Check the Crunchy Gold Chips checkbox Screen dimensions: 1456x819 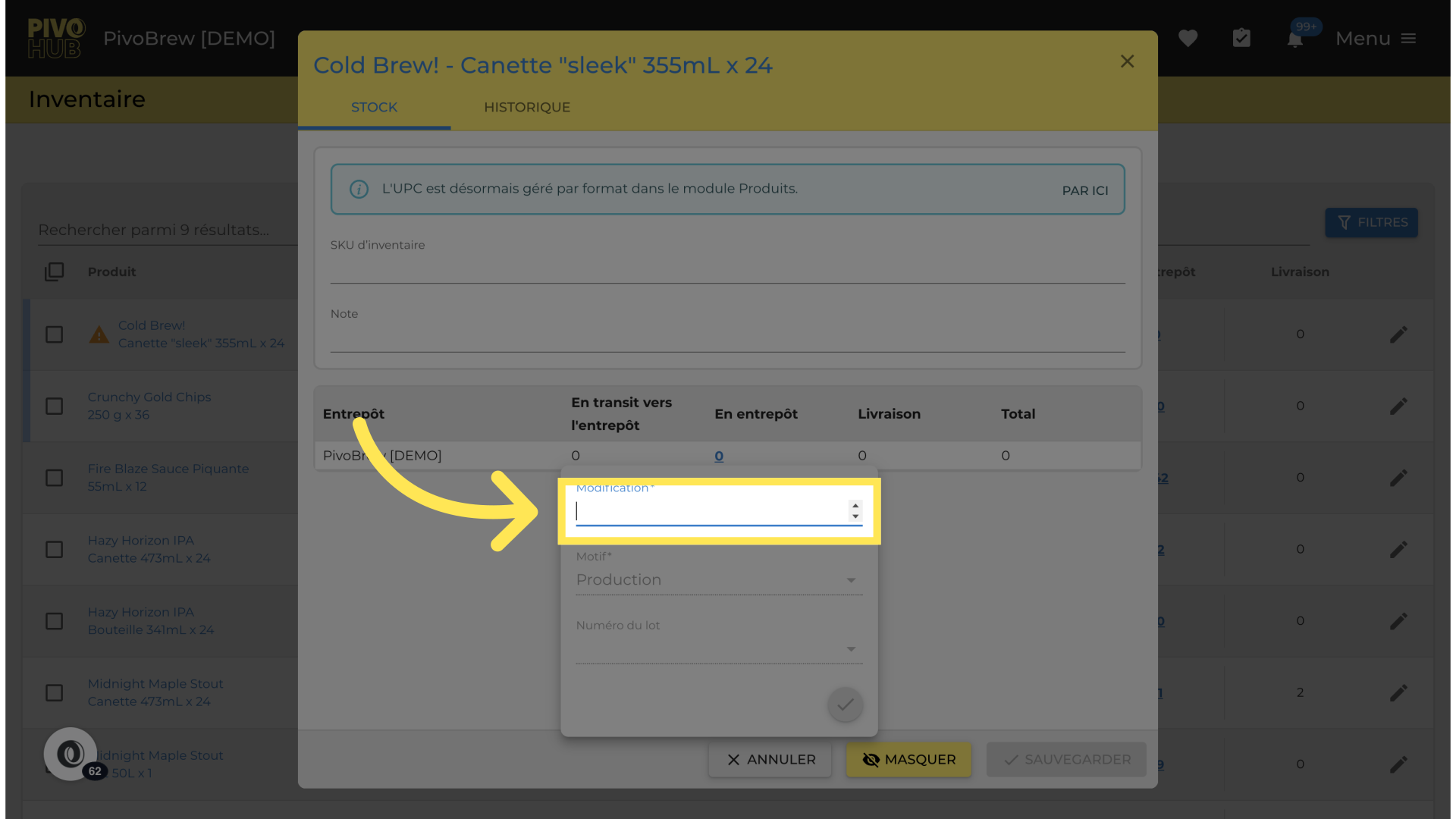(x=54, y=406)
